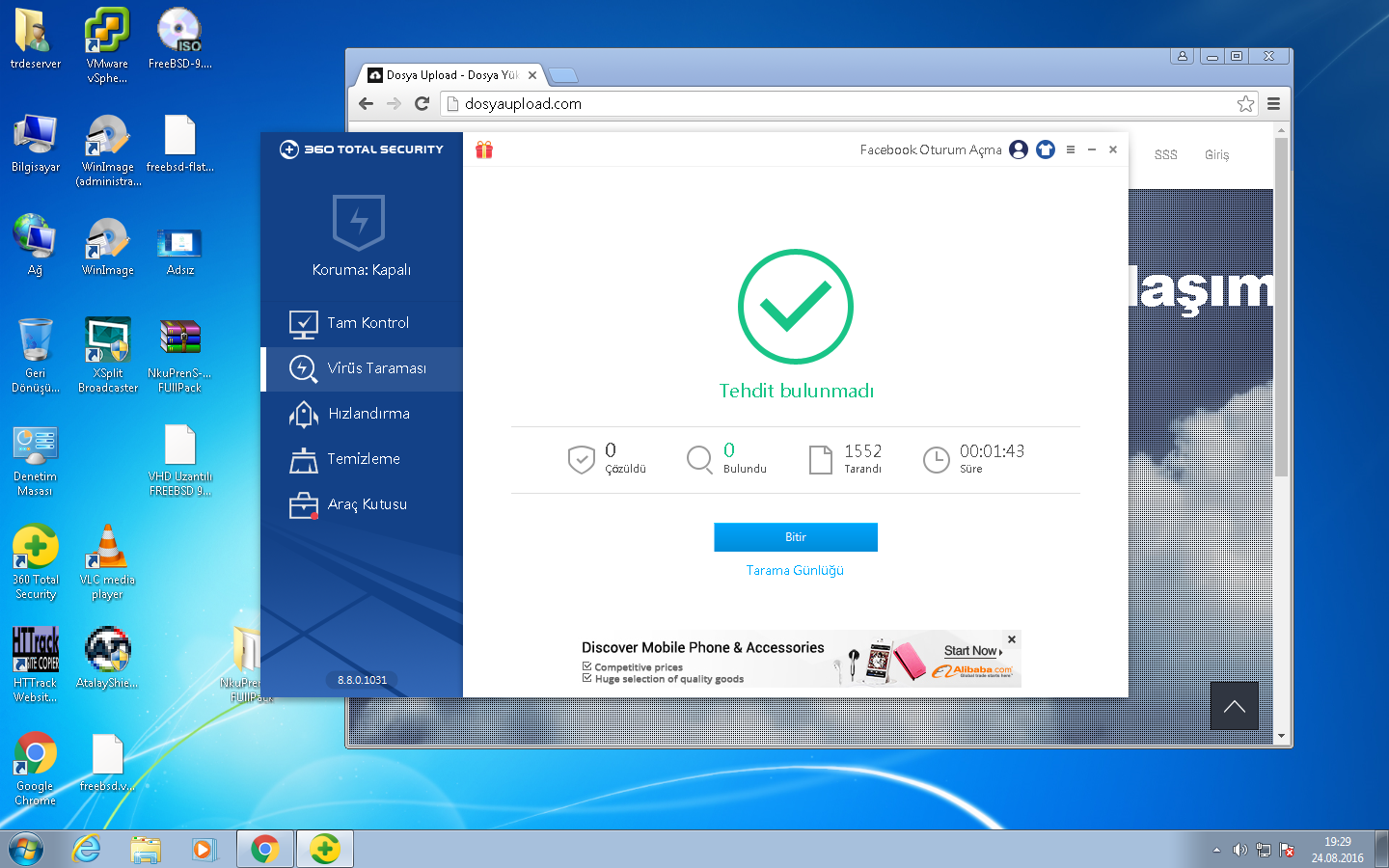
Task: Select the Google Chrome desktop shortcut
Action: (x=36, y=769)
